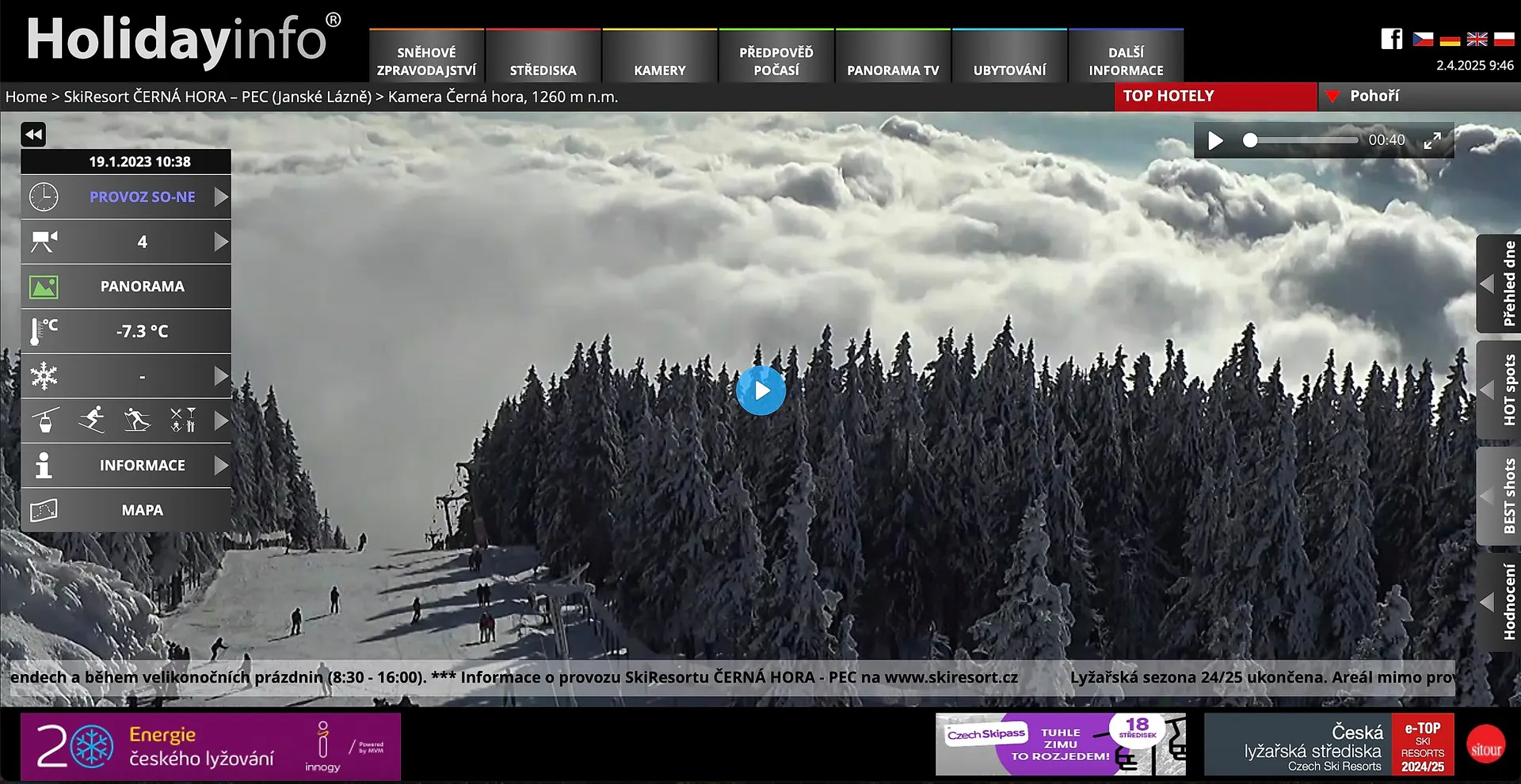
Task: Enter fullscreen mode on the video player
Action: coord(1432,141)
